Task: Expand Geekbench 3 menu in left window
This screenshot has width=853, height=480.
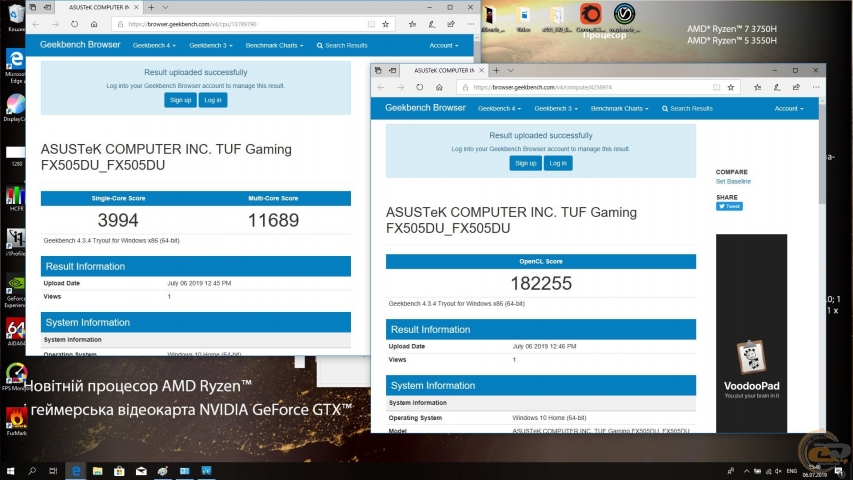Action: click(211, 46)
